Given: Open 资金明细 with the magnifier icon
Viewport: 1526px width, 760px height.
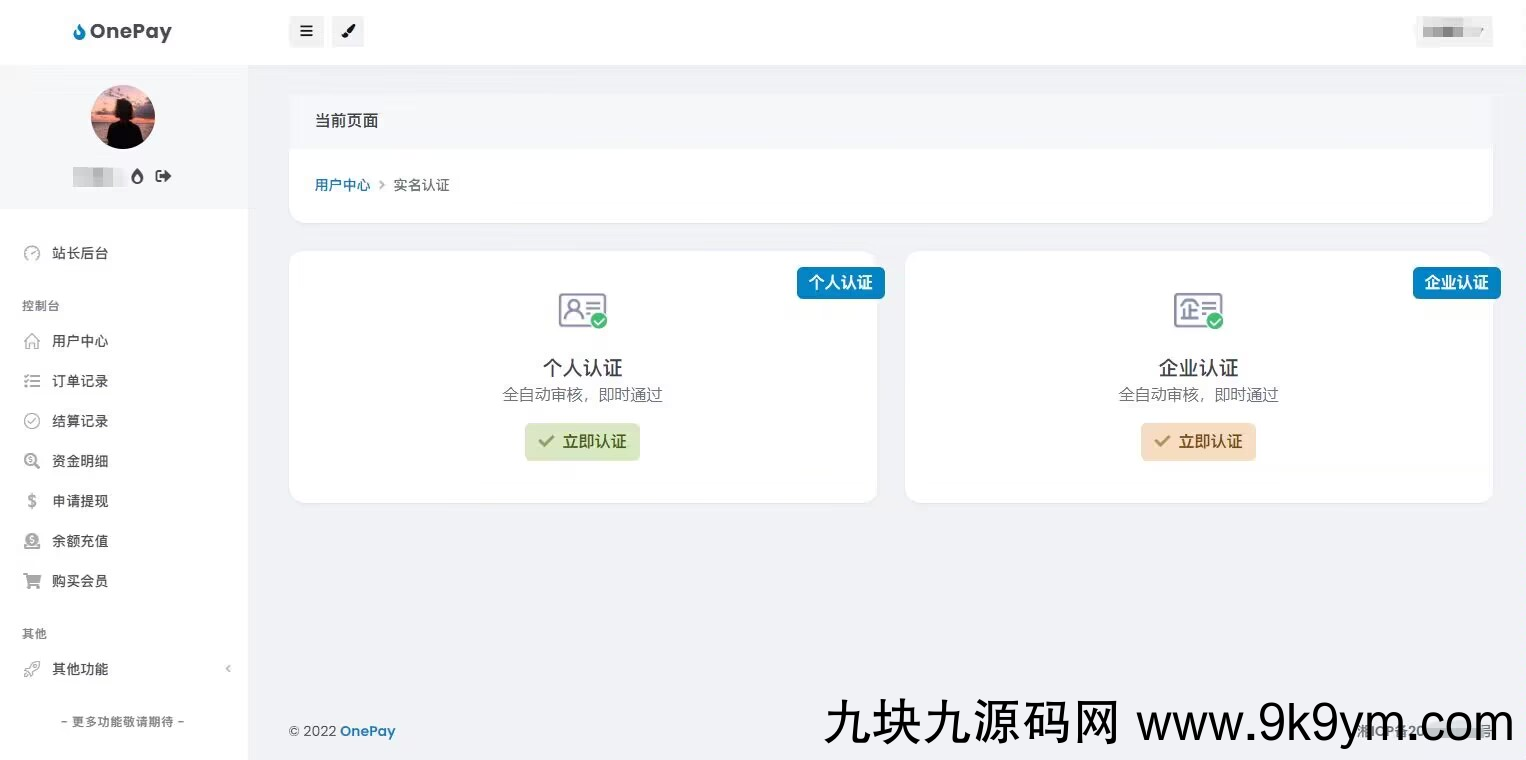Looking at the screenshot, I should (x=33, y=461).
